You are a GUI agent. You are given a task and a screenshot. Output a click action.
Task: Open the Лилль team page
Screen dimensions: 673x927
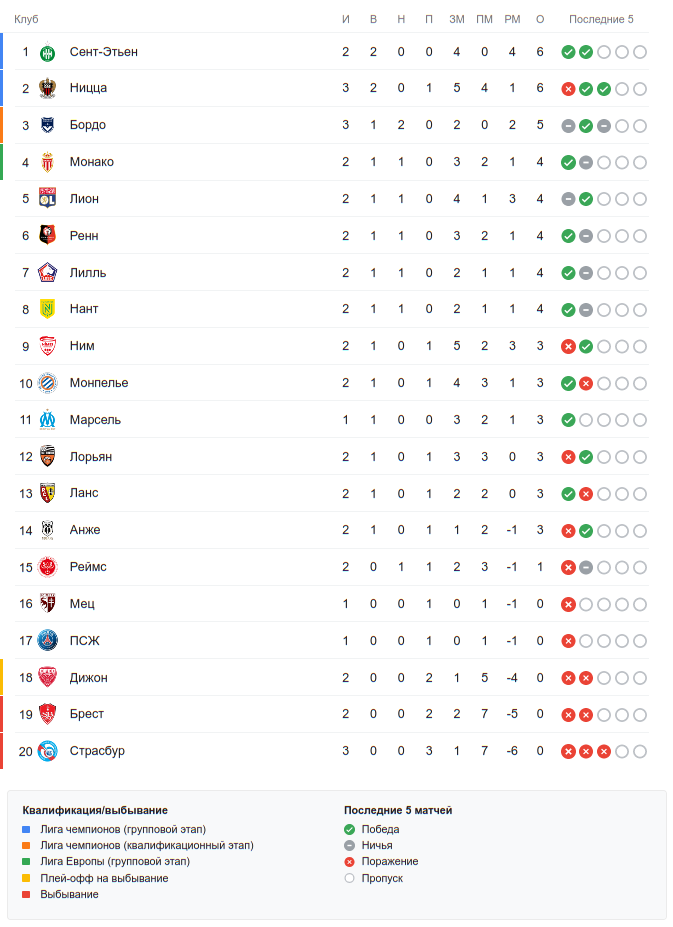pos(88,273)
